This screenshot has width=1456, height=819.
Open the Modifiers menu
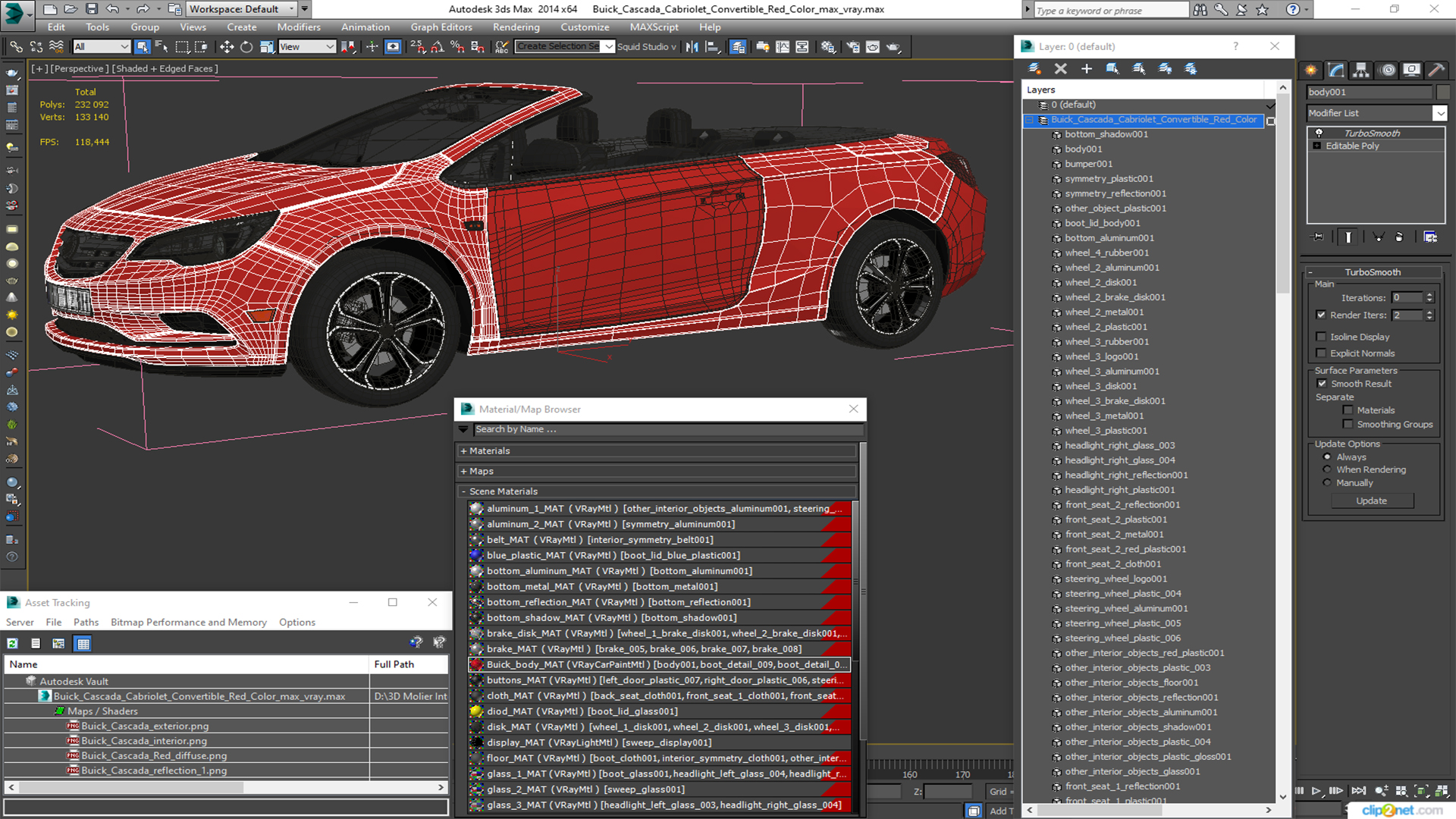point(299,27)
